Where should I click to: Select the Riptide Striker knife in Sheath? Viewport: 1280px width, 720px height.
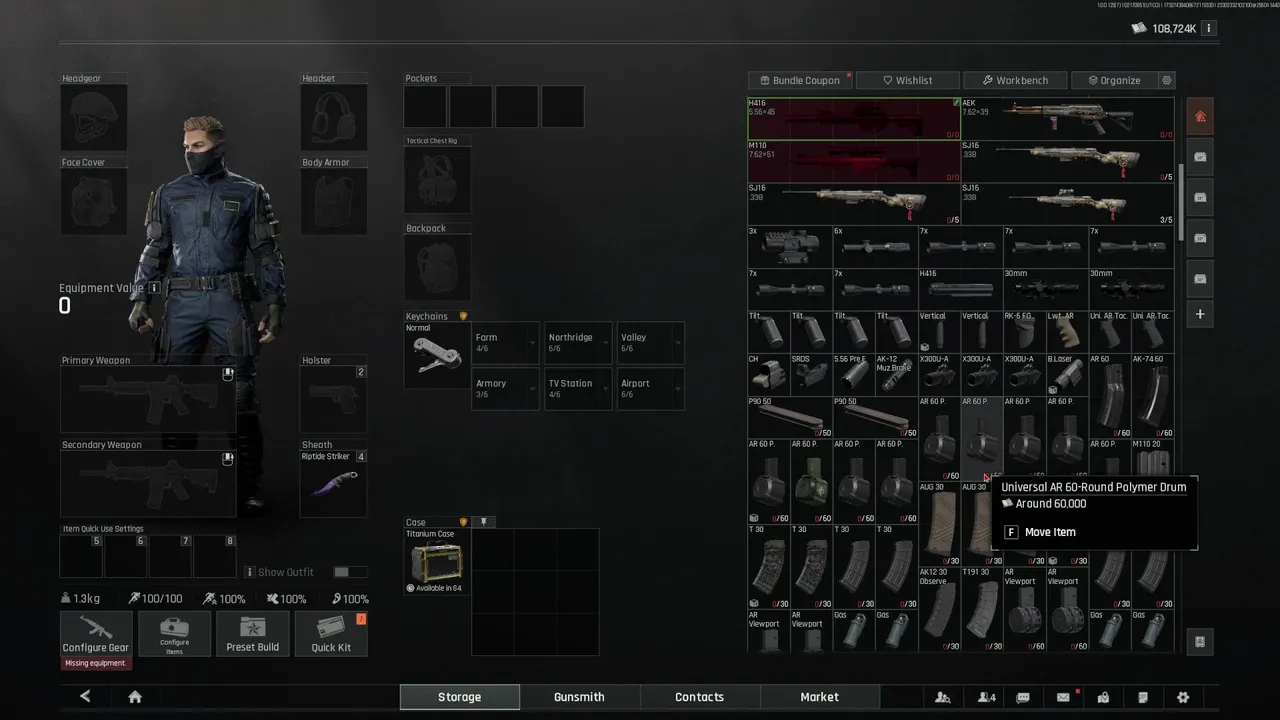334,484
